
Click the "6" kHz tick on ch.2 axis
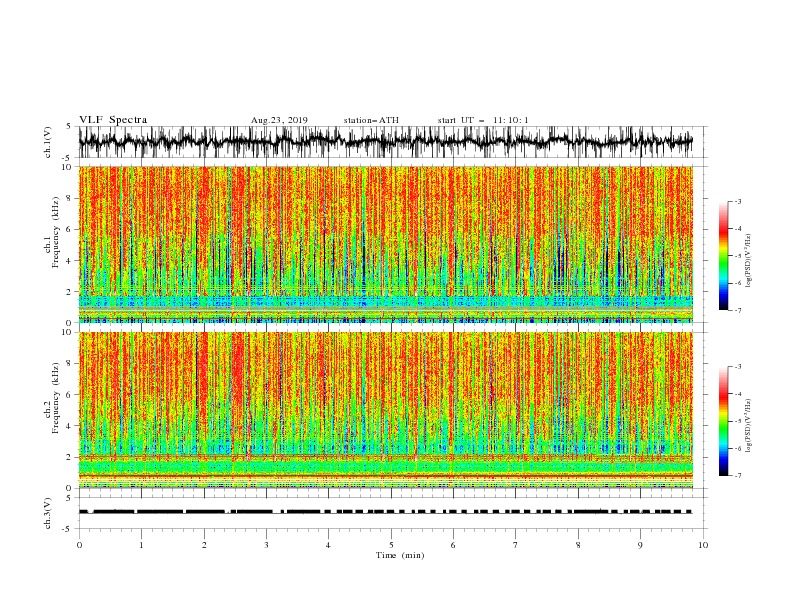pyautogui.click(x=71, y=395)
